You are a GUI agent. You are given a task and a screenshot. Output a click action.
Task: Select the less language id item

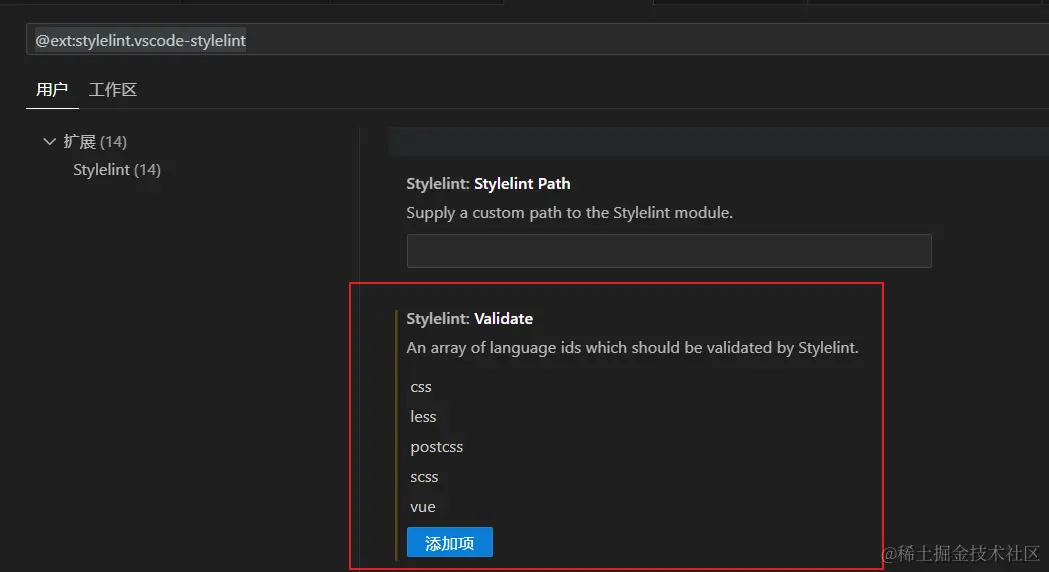pyautogui.click(x=423, y=417)
